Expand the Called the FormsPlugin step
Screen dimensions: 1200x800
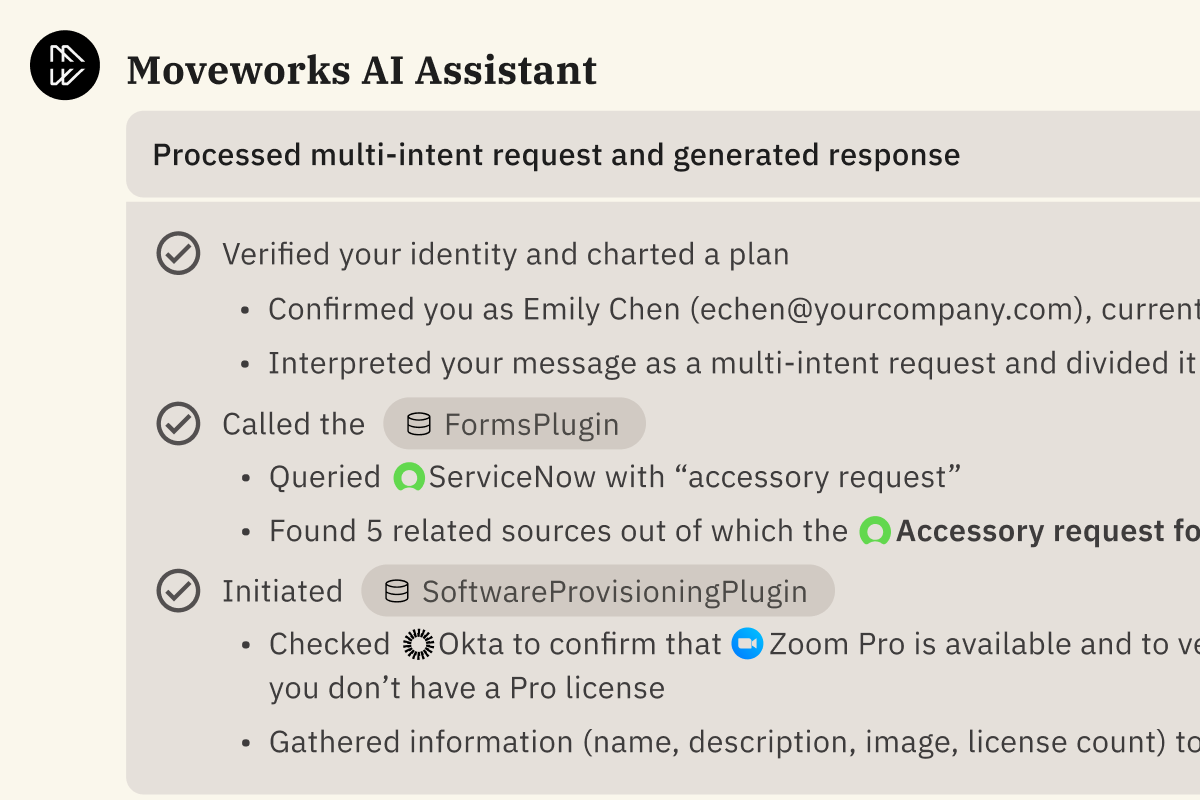[x=295, y=424]
